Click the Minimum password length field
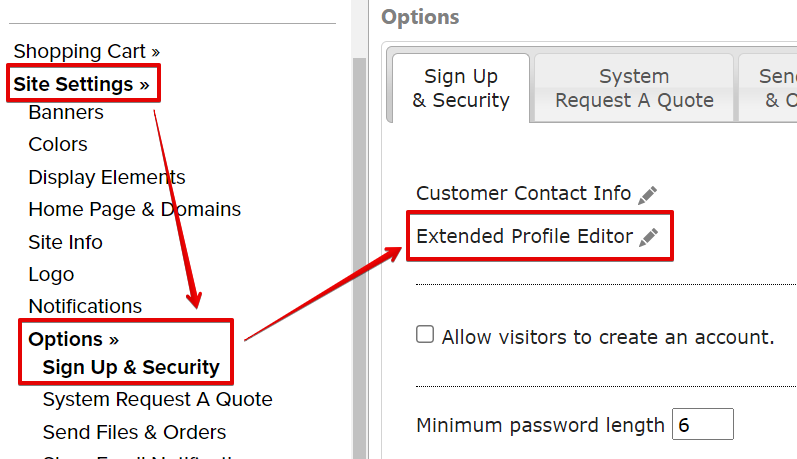 [x=702, y=424]
